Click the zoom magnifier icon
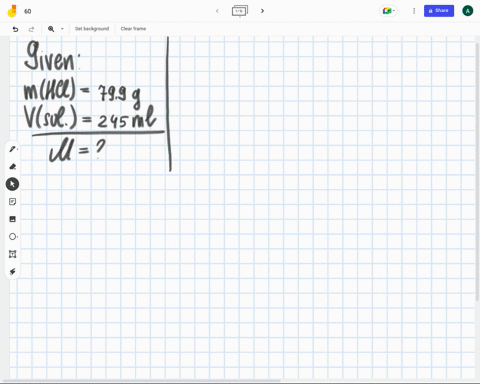This screenshot has height=384, width=480. (x=51, y=29)
